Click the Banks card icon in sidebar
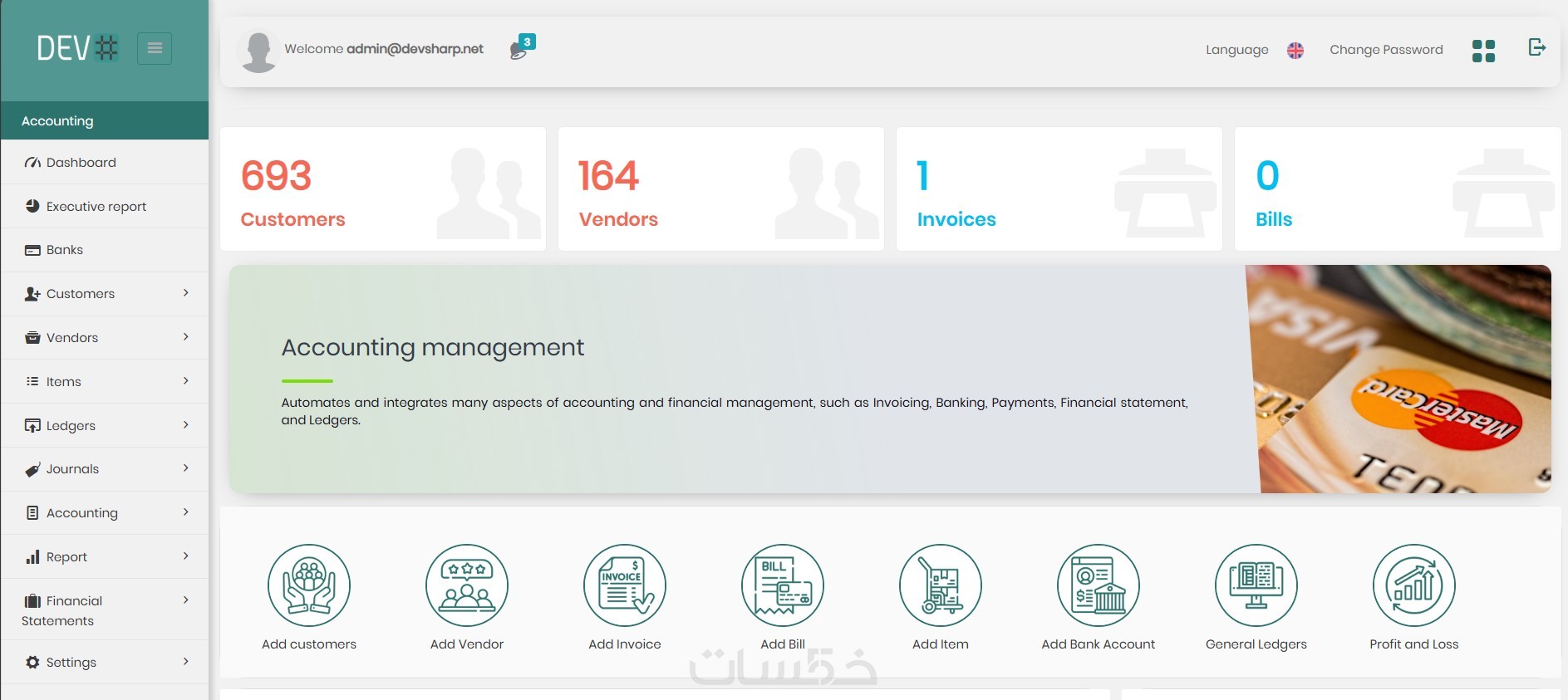The image size is (1568, 700). point(32,250)
